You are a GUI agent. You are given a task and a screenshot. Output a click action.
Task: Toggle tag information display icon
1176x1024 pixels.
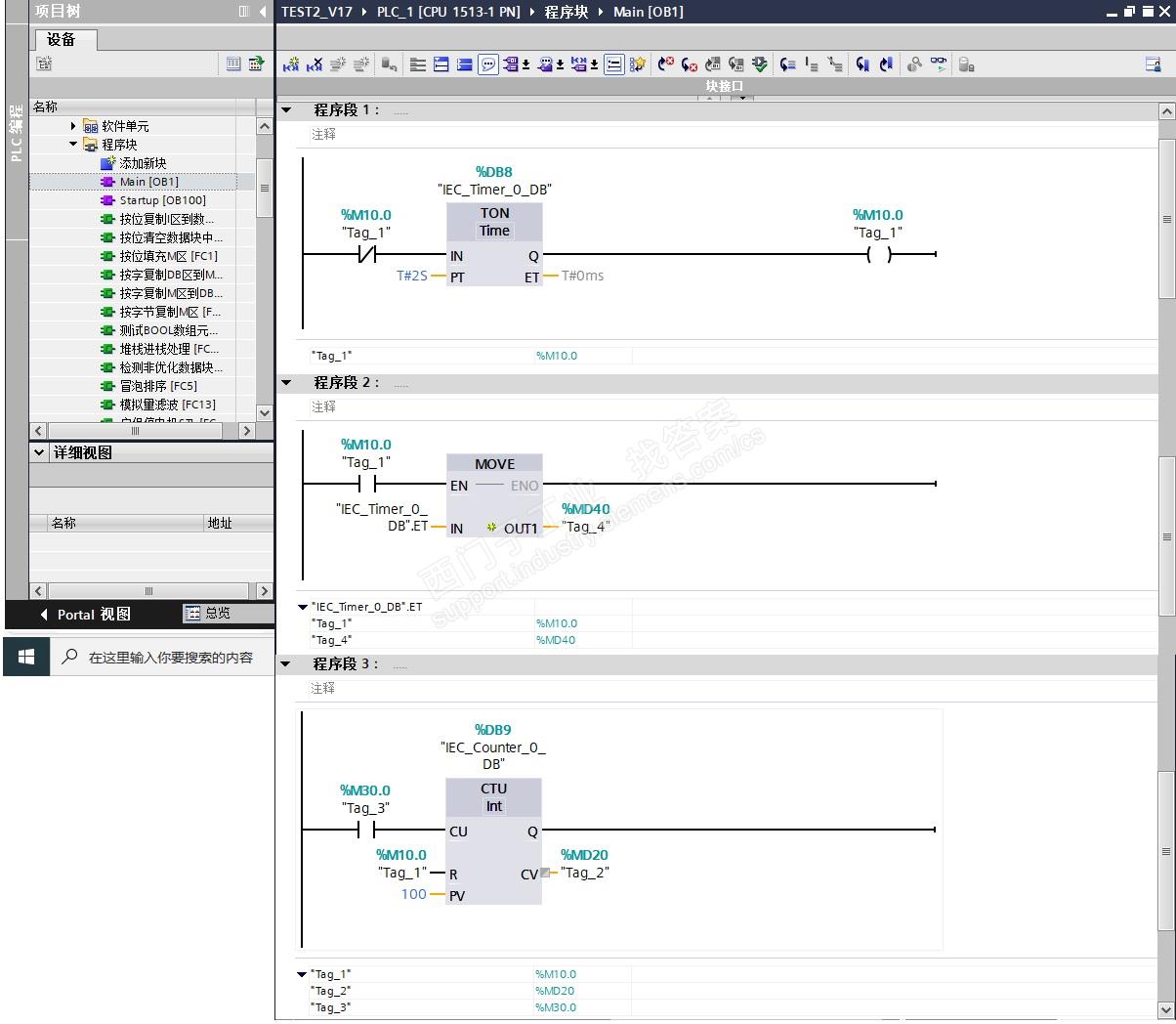point(613,64)
